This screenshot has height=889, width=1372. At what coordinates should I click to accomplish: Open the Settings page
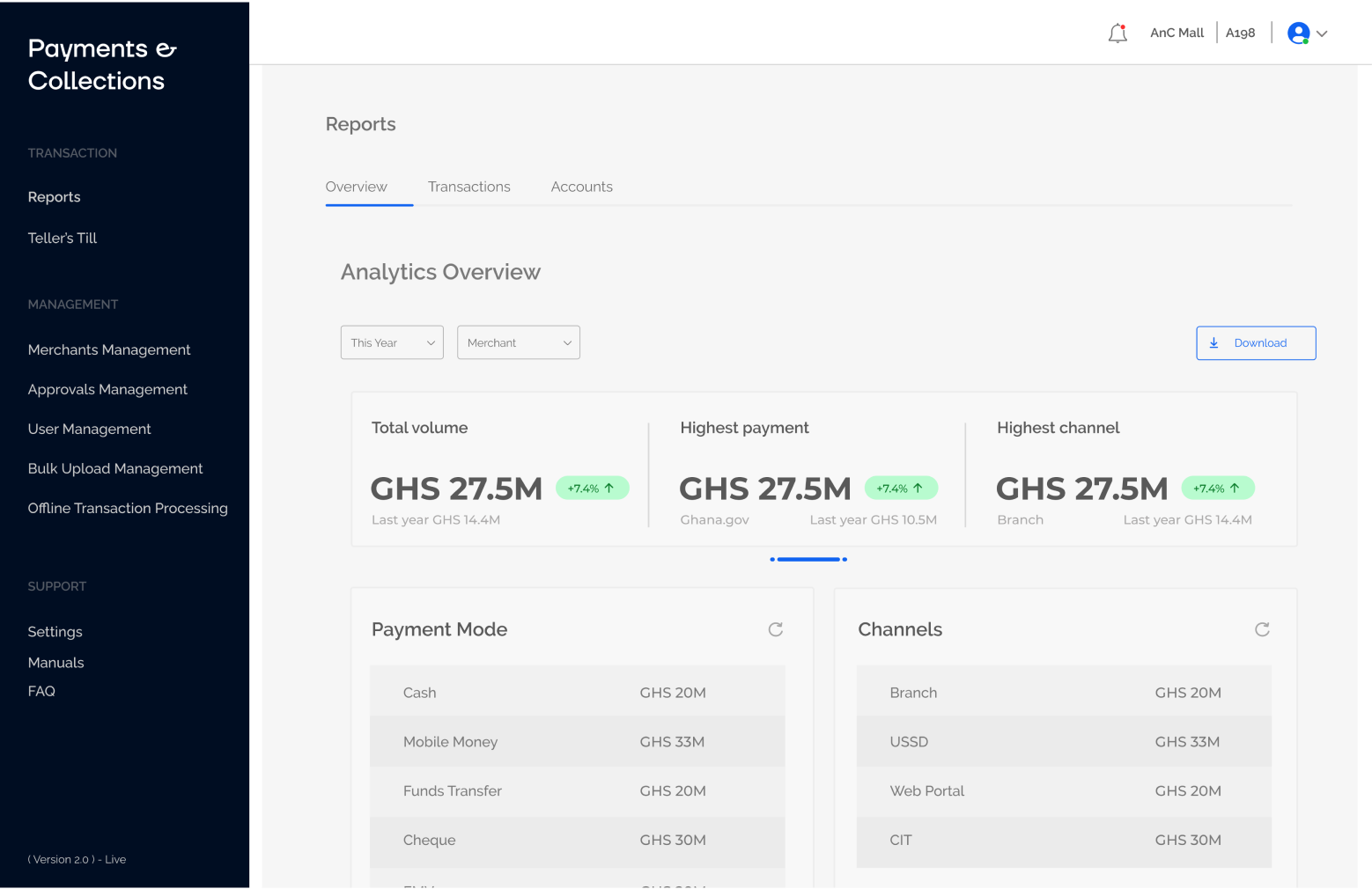[x=55, y=631]
